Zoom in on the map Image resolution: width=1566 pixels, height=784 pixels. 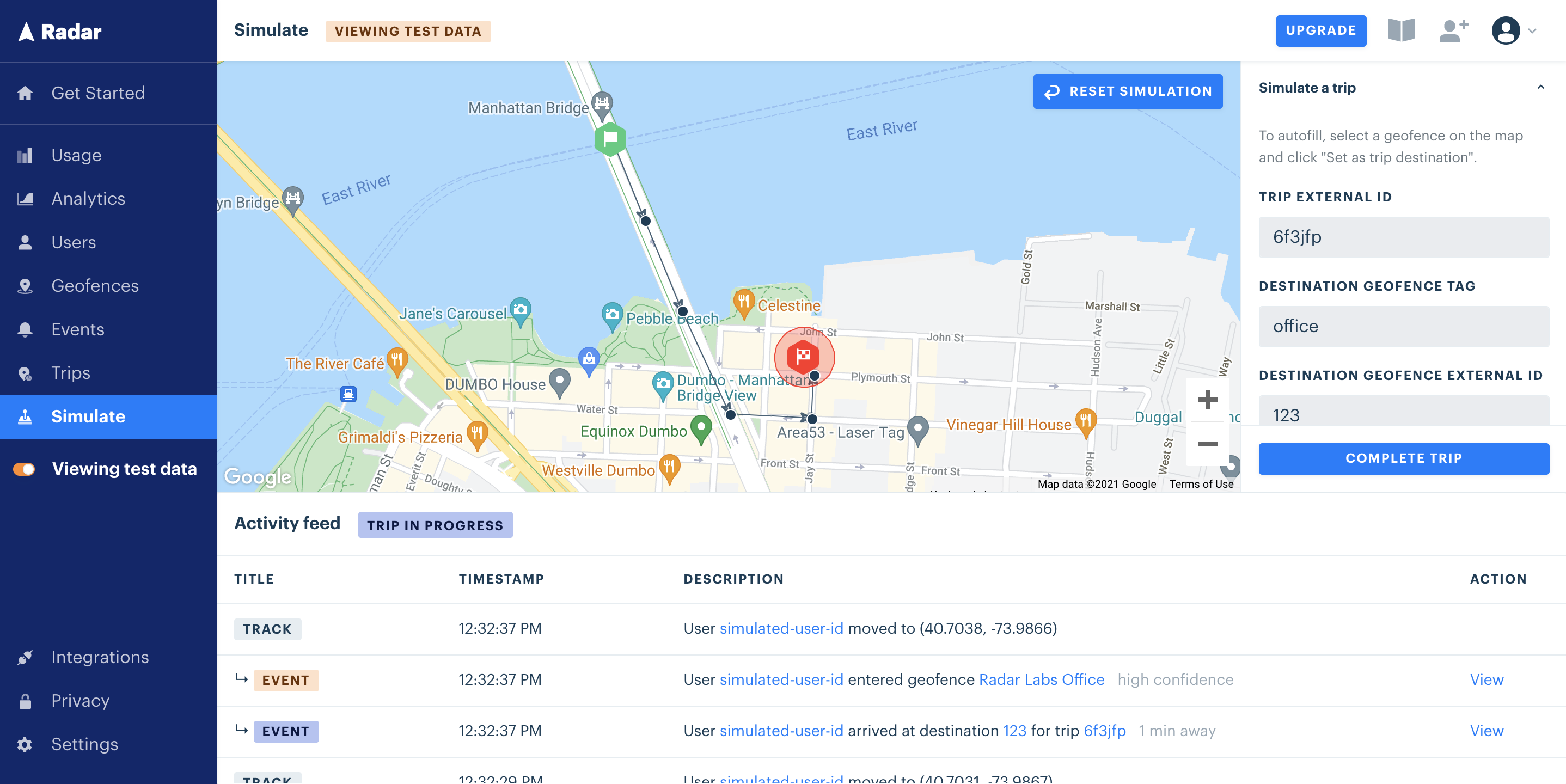(x=1207, y=401)
